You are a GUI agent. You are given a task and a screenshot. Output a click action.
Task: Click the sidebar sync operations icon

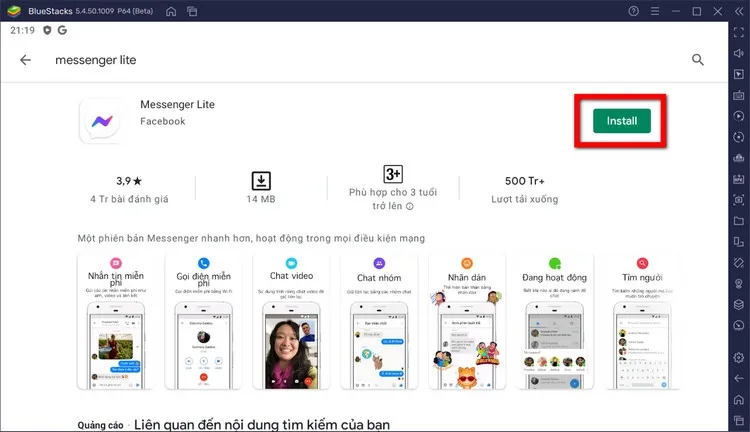coord(739,137)
